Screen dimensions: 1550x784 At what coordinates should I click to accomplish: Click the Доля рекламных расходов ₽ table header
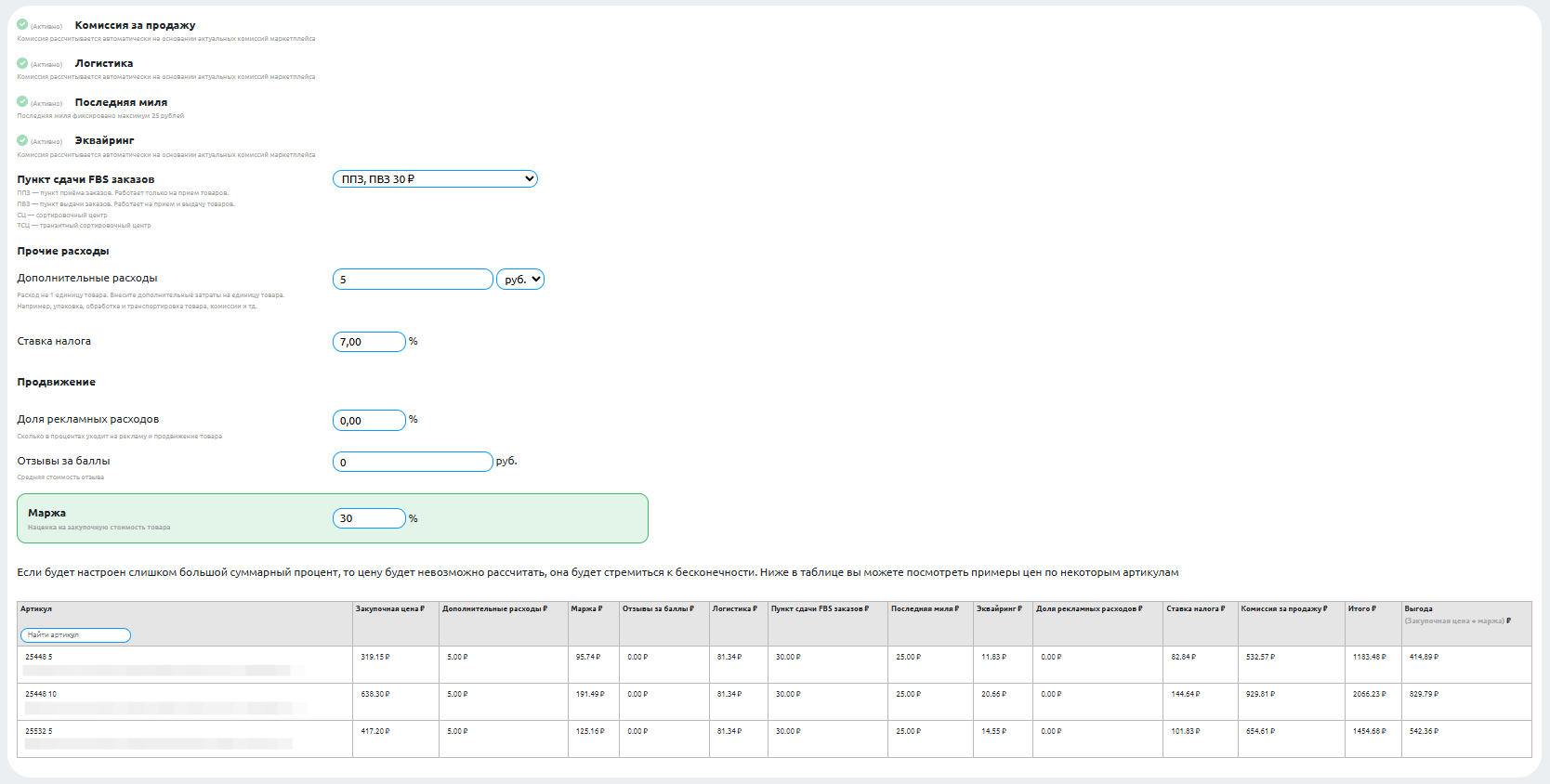coord(1089,609)
